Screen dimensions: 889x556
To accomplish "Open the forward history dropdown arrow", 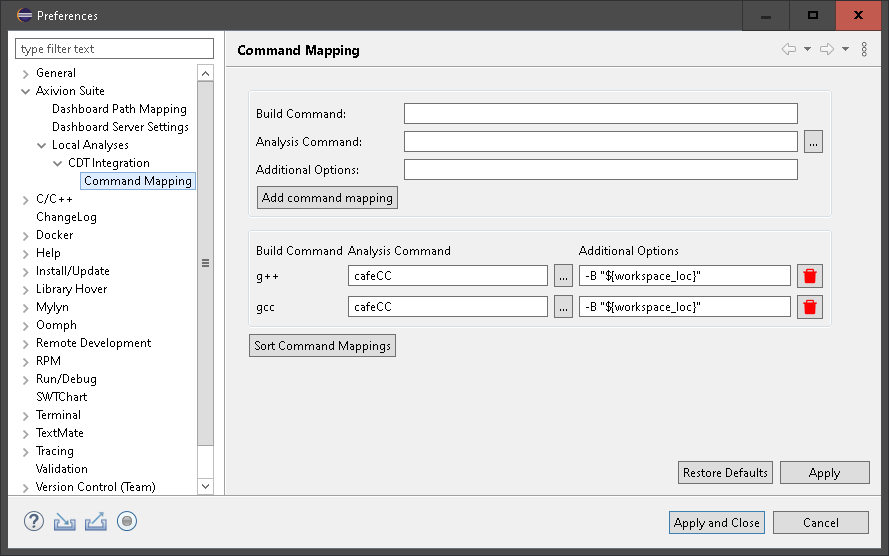I will [845, 49].
